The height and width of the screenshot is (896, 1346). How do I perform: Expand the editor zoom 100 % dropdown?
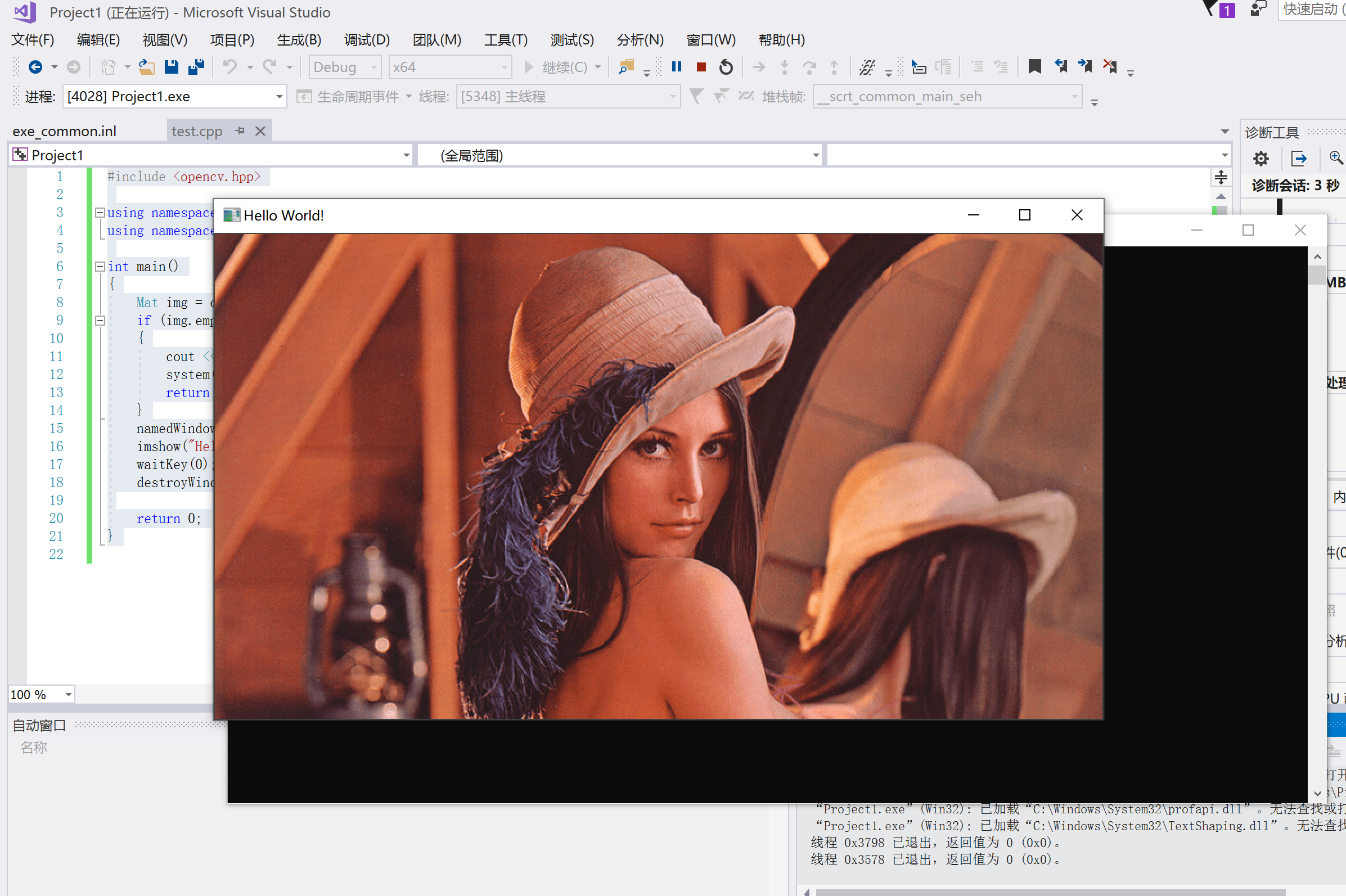point(68,694)
